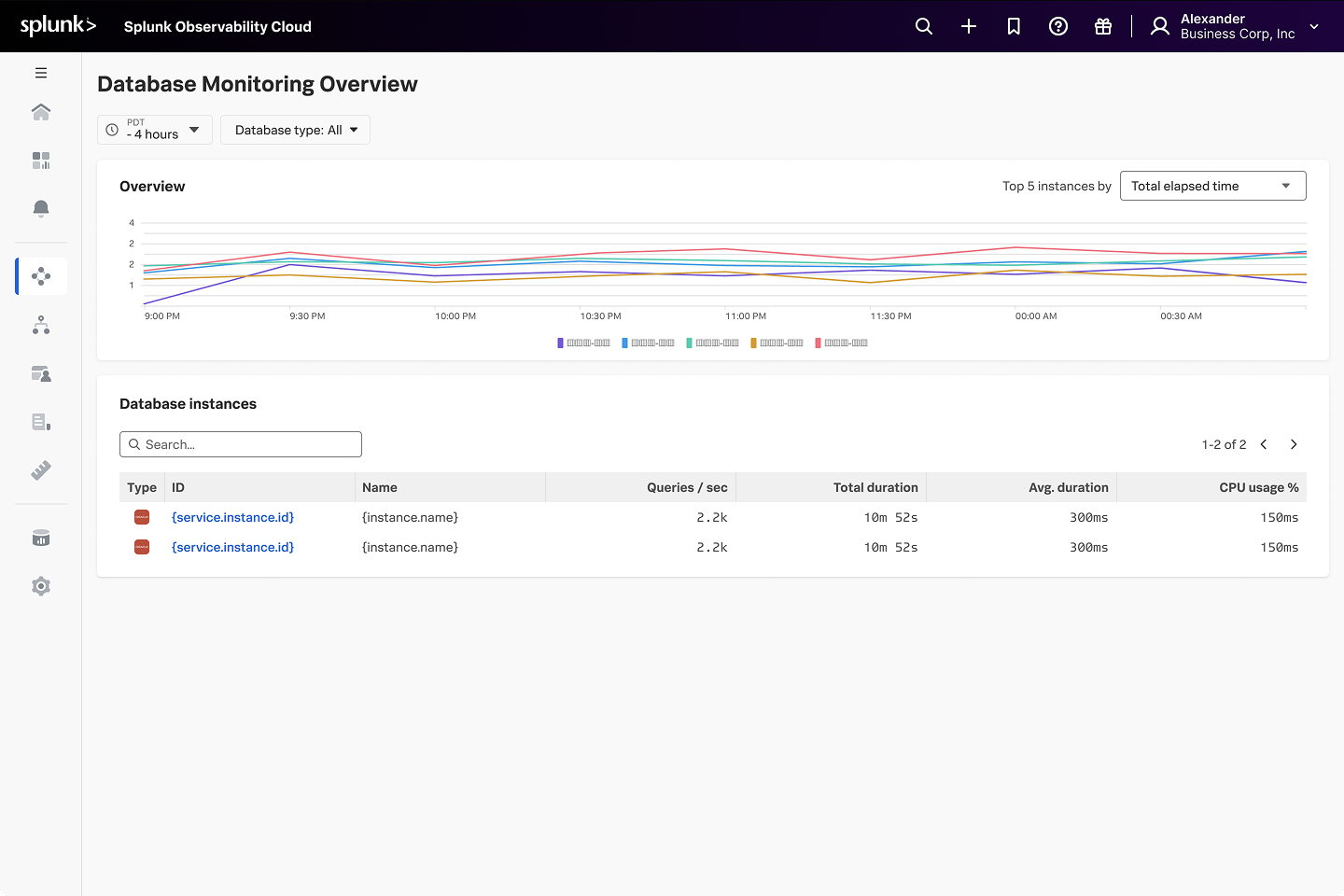Sort by Queries / sec column header

tap(687, 487)
